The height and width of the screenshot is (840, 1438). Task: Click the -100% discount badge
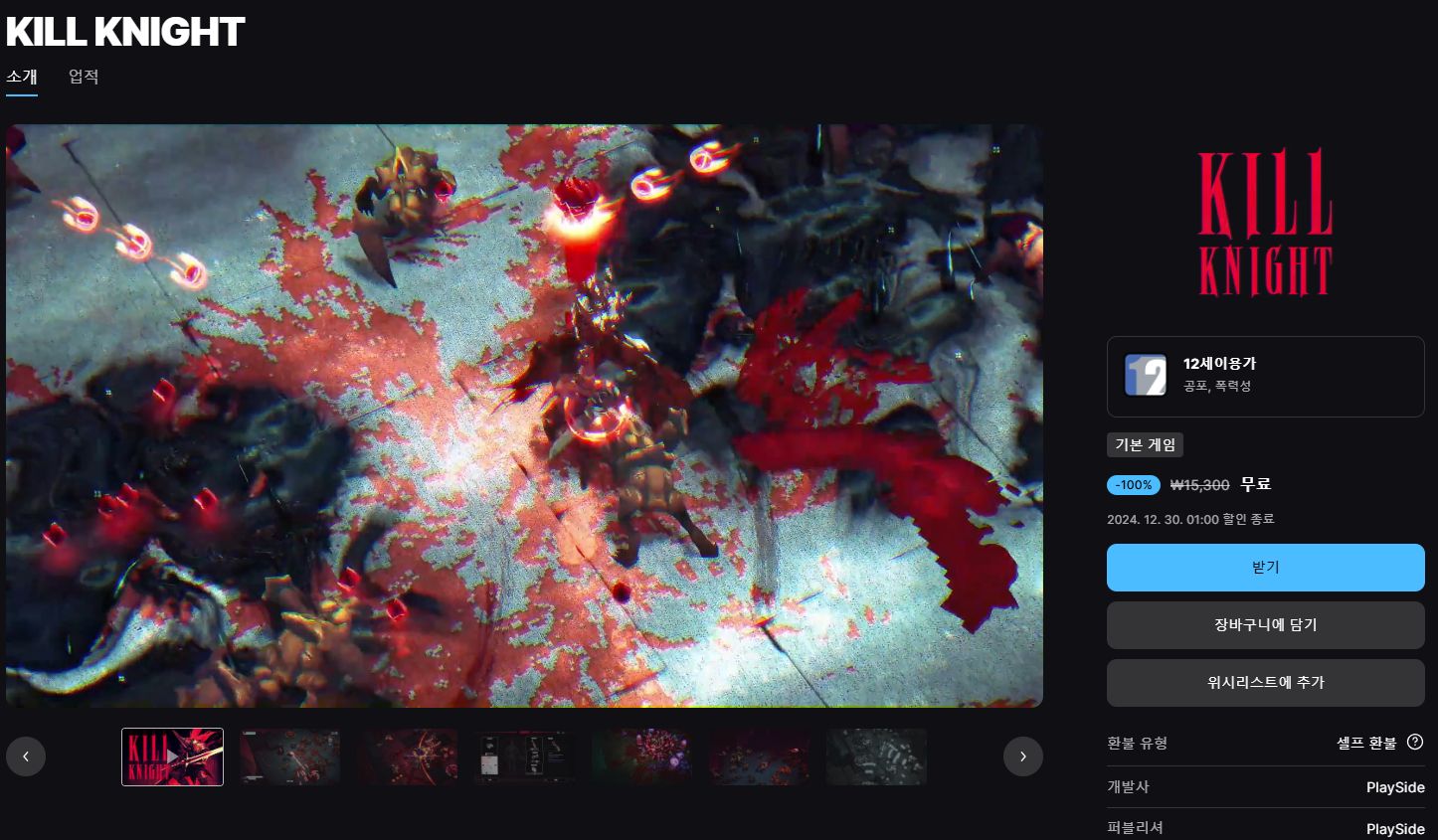coord(1134,485)
